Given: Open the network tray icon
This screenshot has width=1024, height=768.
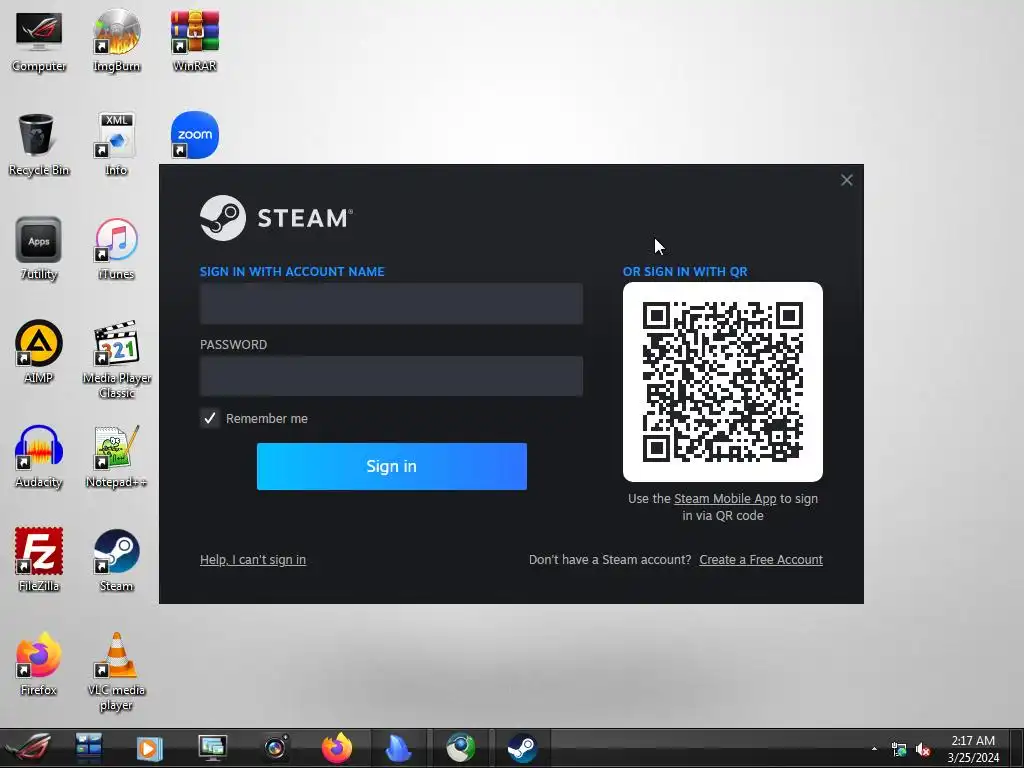Looking at the screenshot, I should click(x=899, y=750).
